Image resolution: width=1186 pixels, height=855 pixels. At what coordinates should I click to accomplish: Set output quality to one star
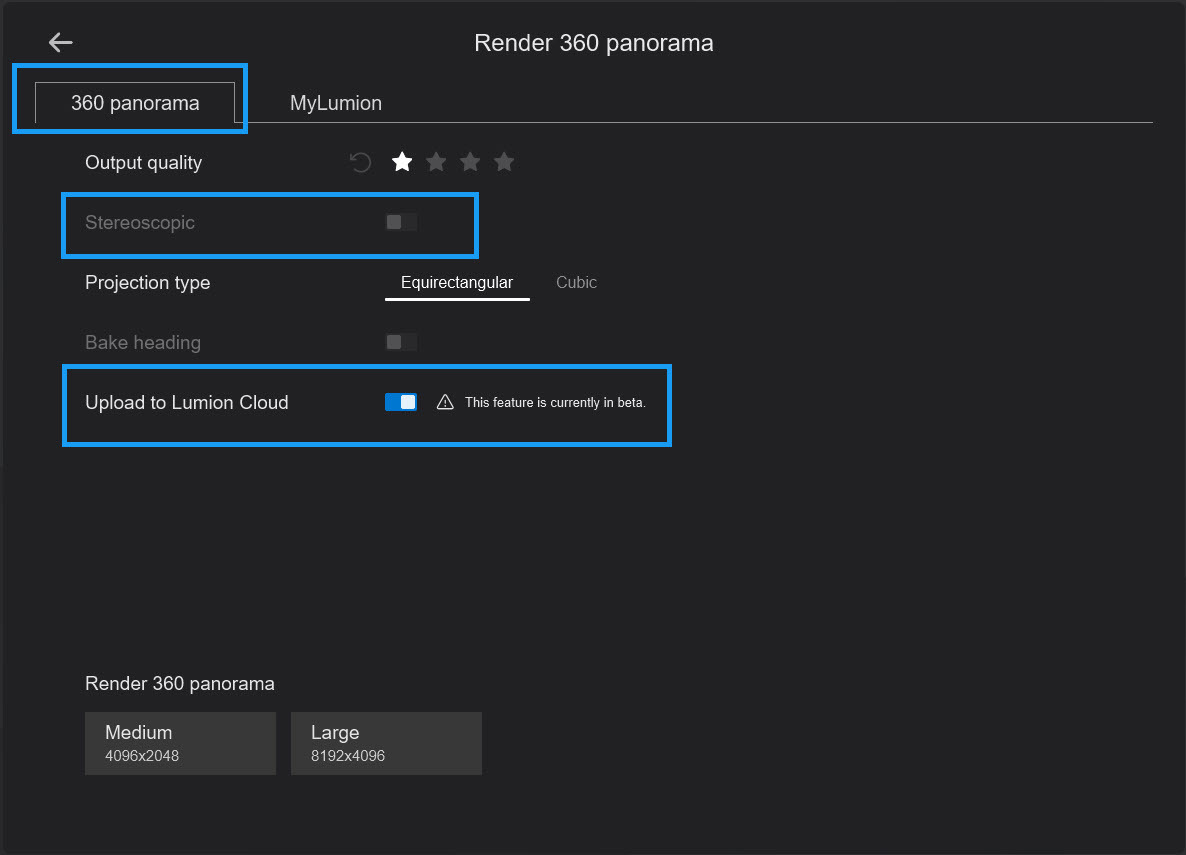point(402,162)
